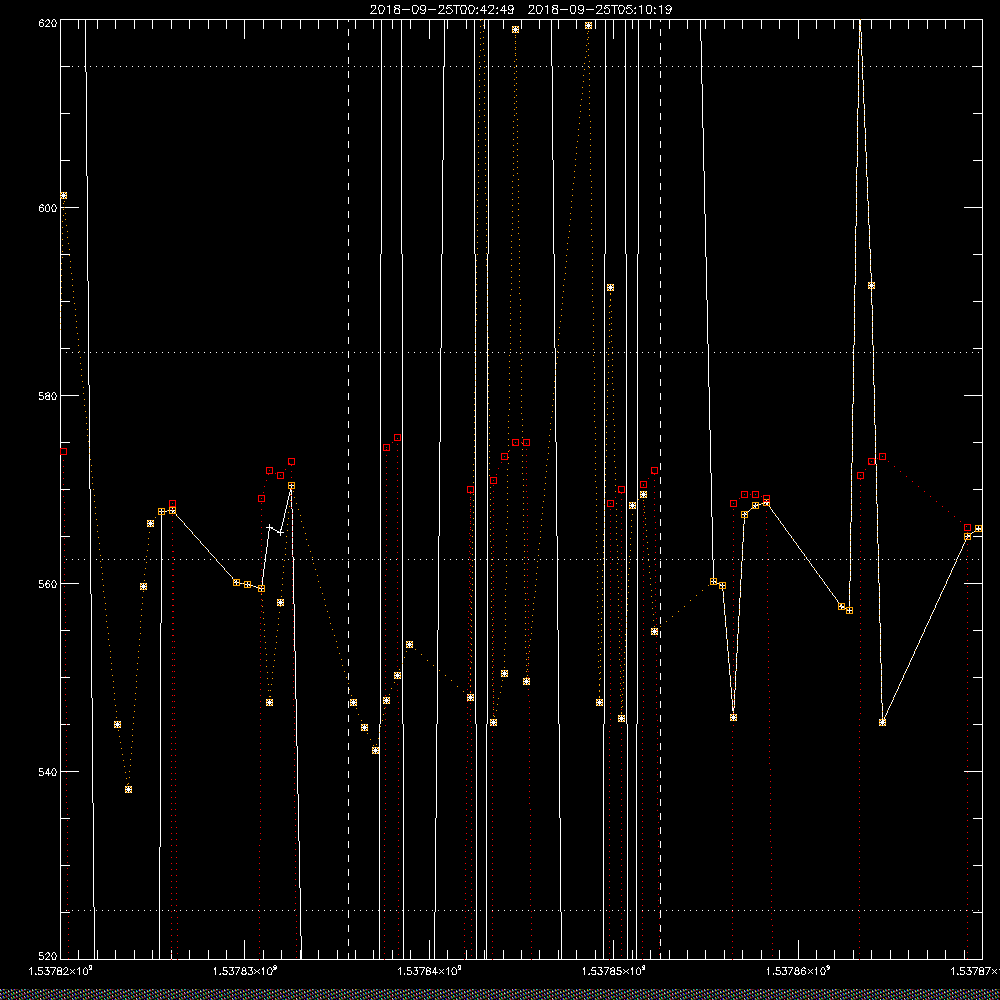The image size is (1000, 1000).
Task: Select the 540 y-axis label
Action: pos(48,772)
